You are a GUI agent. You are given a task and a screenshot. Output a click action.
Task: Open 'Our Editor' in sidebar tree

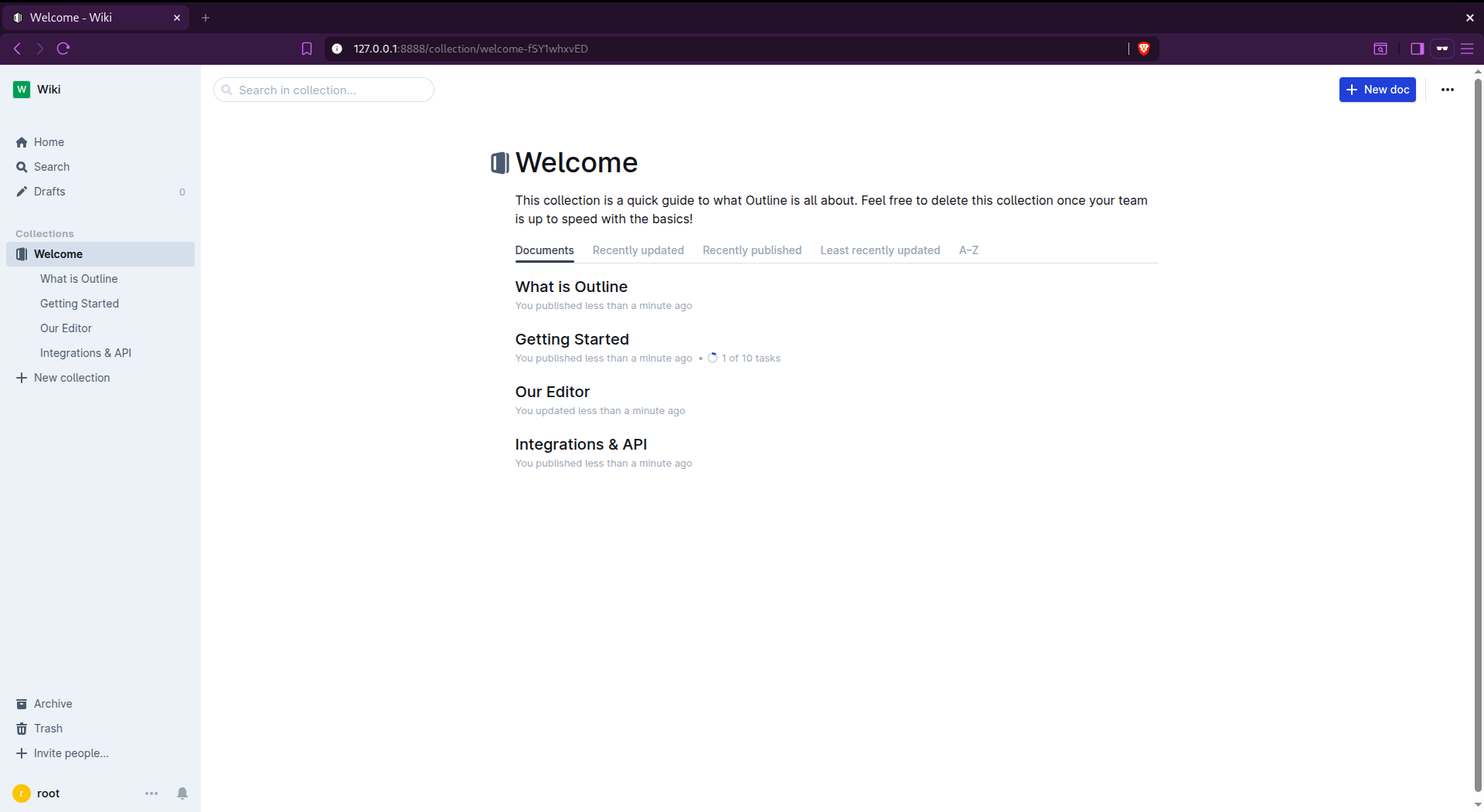point(66,328)
